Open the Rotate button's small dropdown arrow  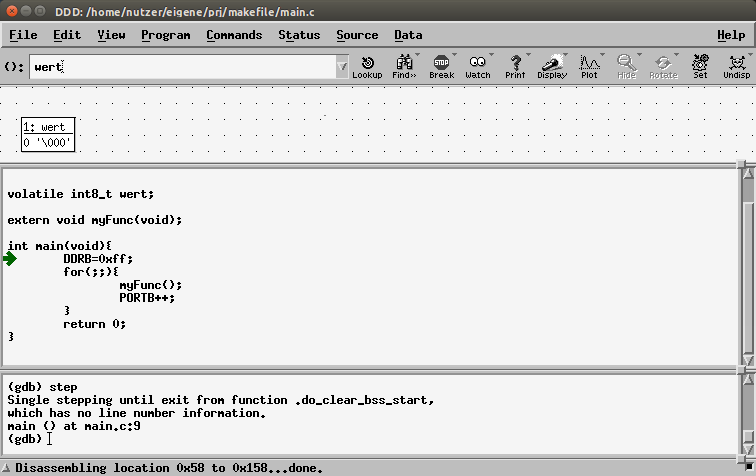pyautogui.click(x=676, y=54)
